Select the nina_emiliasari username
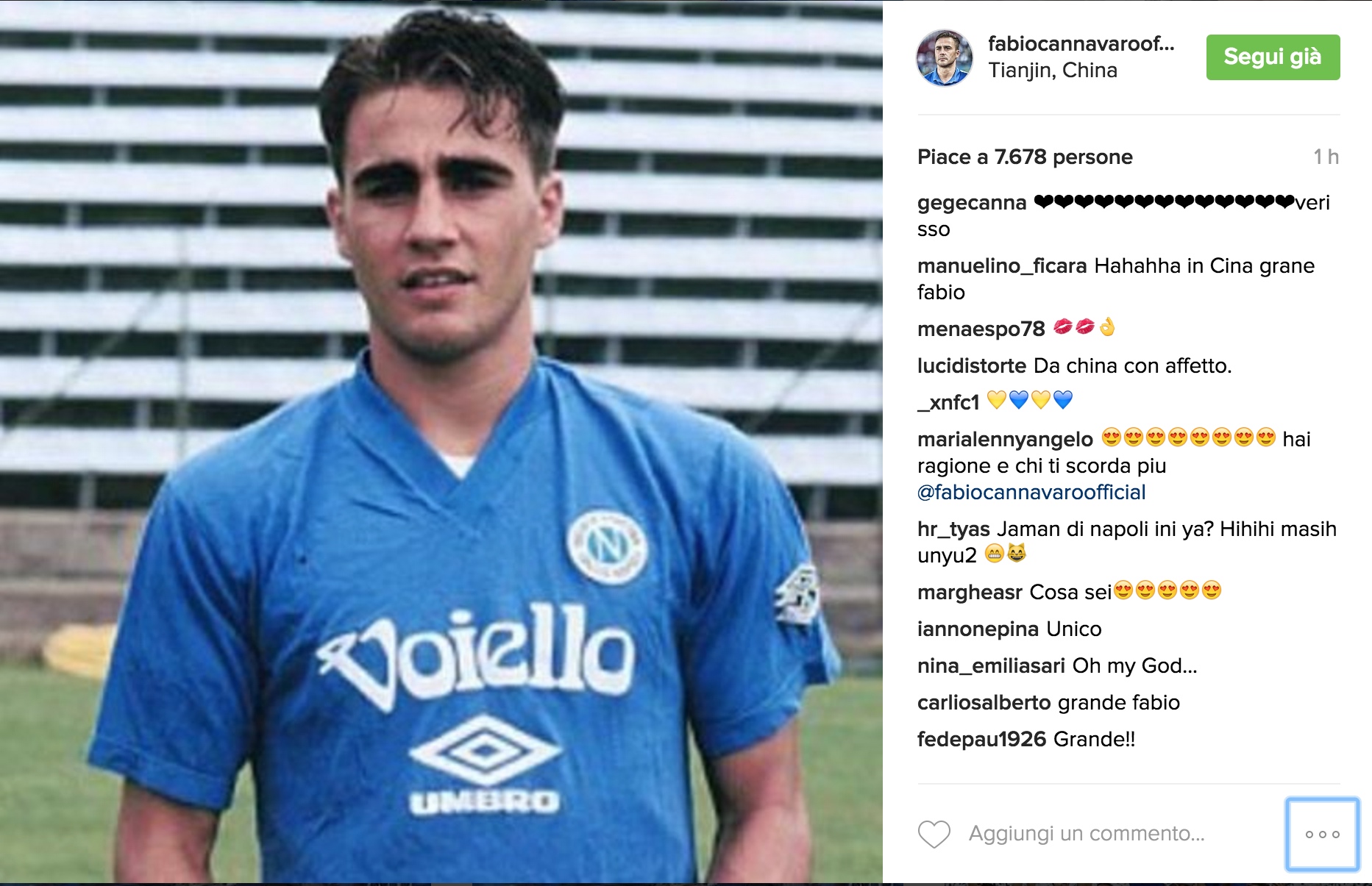 pos(991,666)
